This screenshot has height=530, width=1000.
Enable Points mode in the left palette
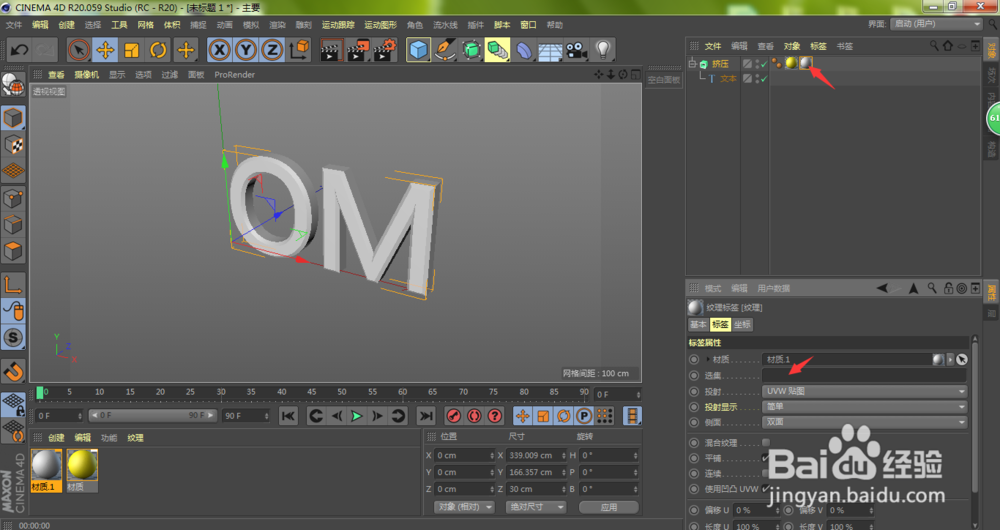(13, 198)
